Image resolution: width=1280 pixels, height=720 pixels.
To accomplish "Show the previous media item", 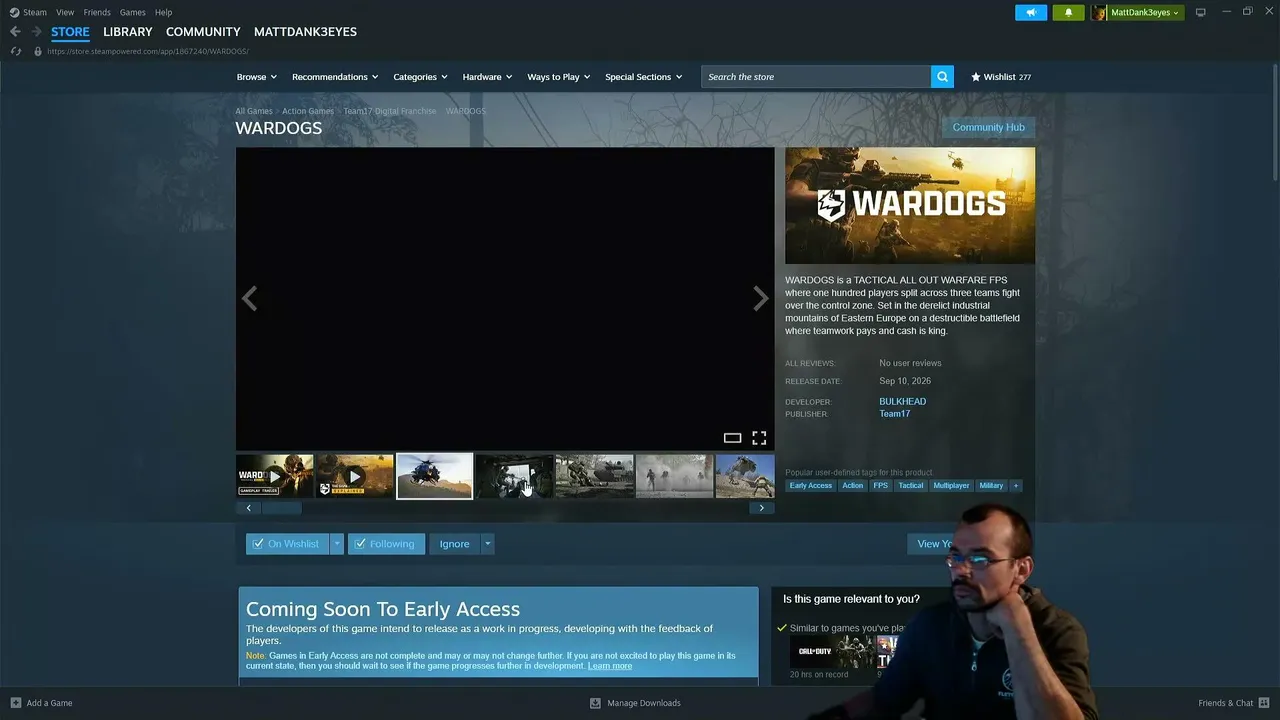I will [x=249, y=298].
